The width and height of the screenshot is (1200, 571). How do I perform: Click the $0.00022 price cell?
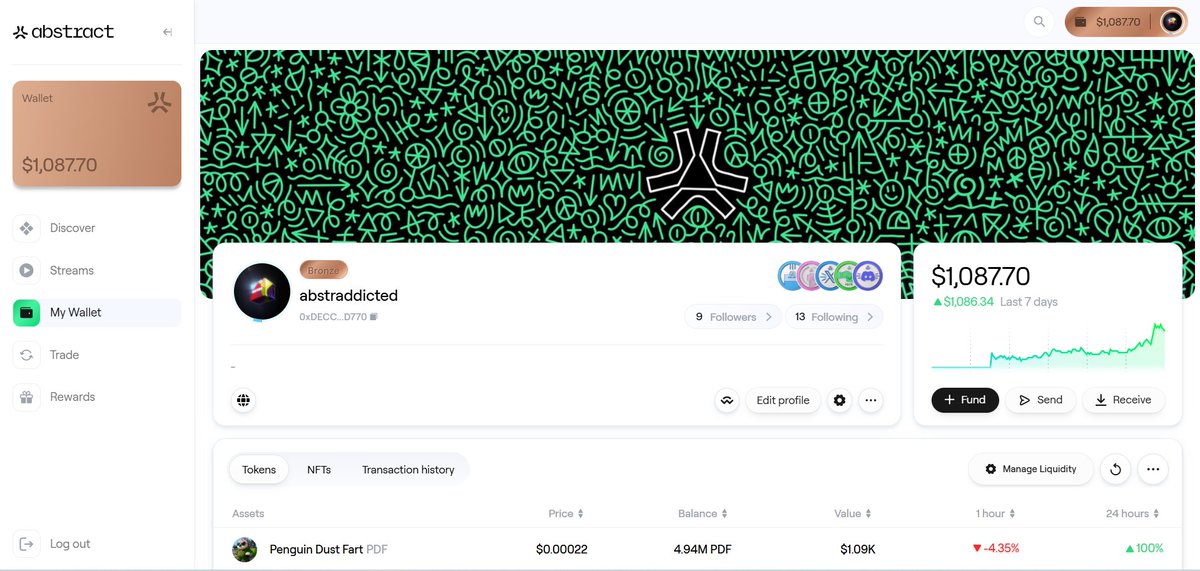coord(562,549)
